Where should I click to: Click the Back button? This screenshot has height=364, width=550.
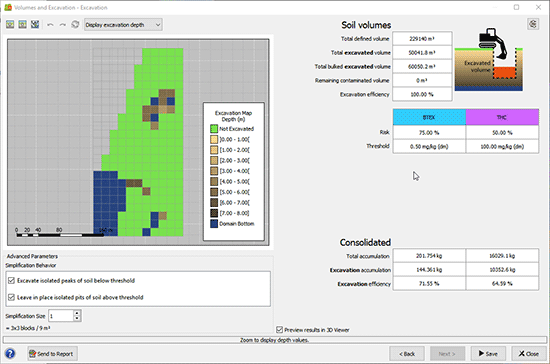[407, 354]
